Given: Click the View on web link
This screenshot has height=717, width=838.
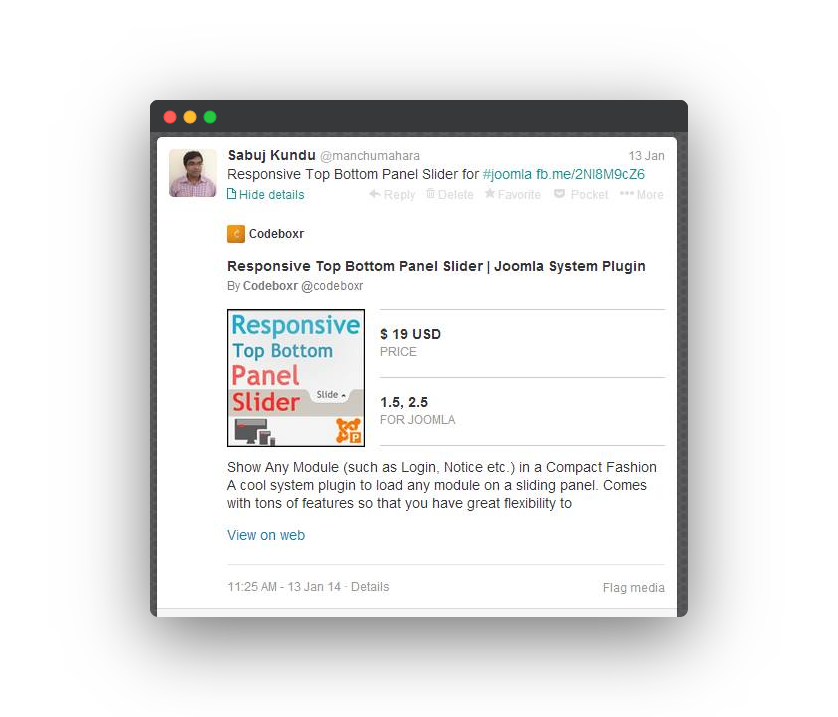Looking at the screenshot, I should 266,535.
